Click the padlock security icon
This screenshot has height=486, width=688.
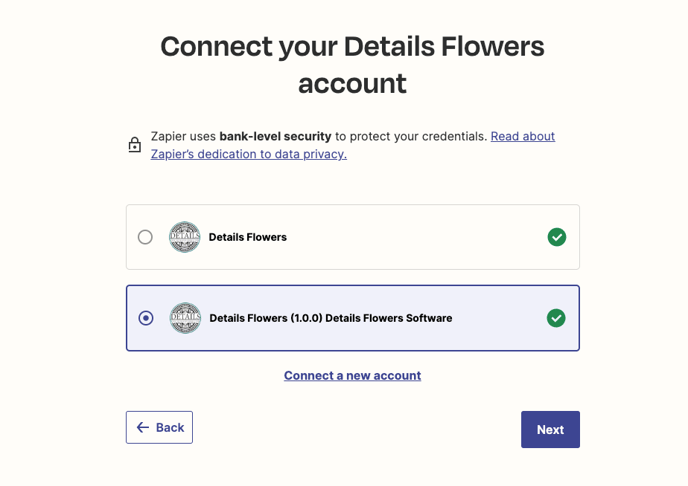tap(135, 145)
